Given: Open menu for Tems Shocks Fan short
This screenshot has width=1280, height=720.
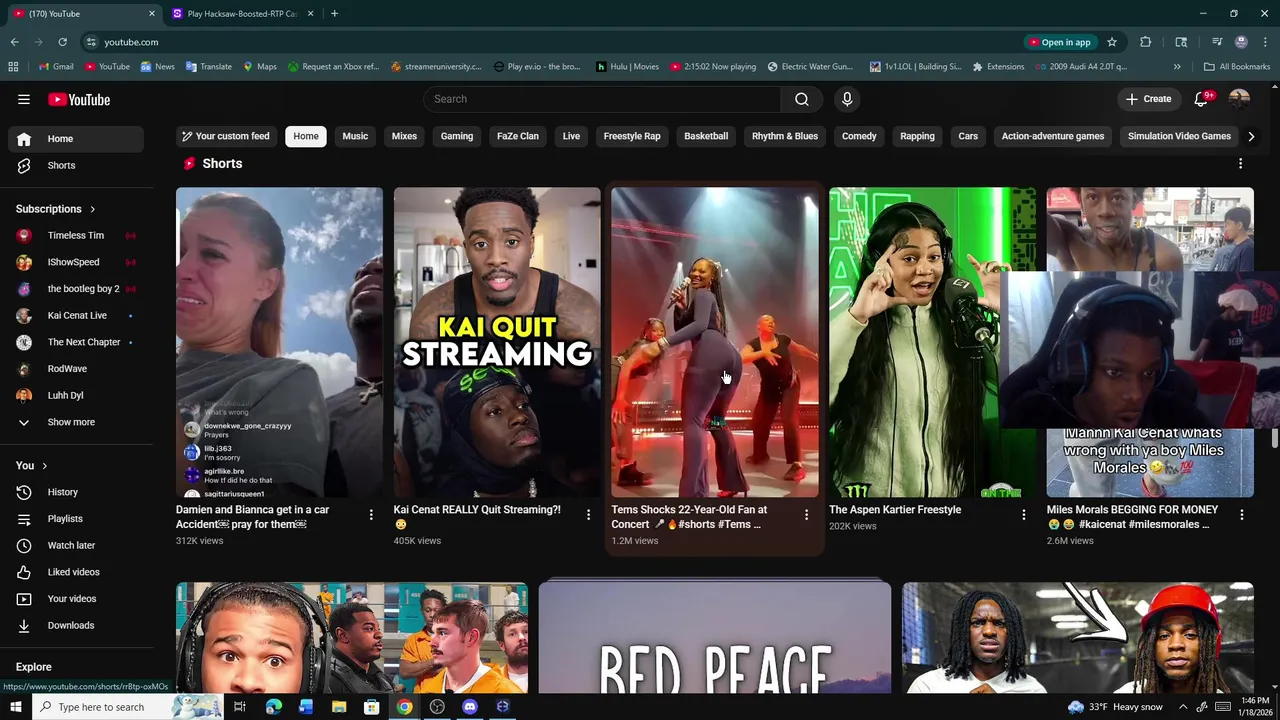Looking at the screenshot, I should coord(806,514).
